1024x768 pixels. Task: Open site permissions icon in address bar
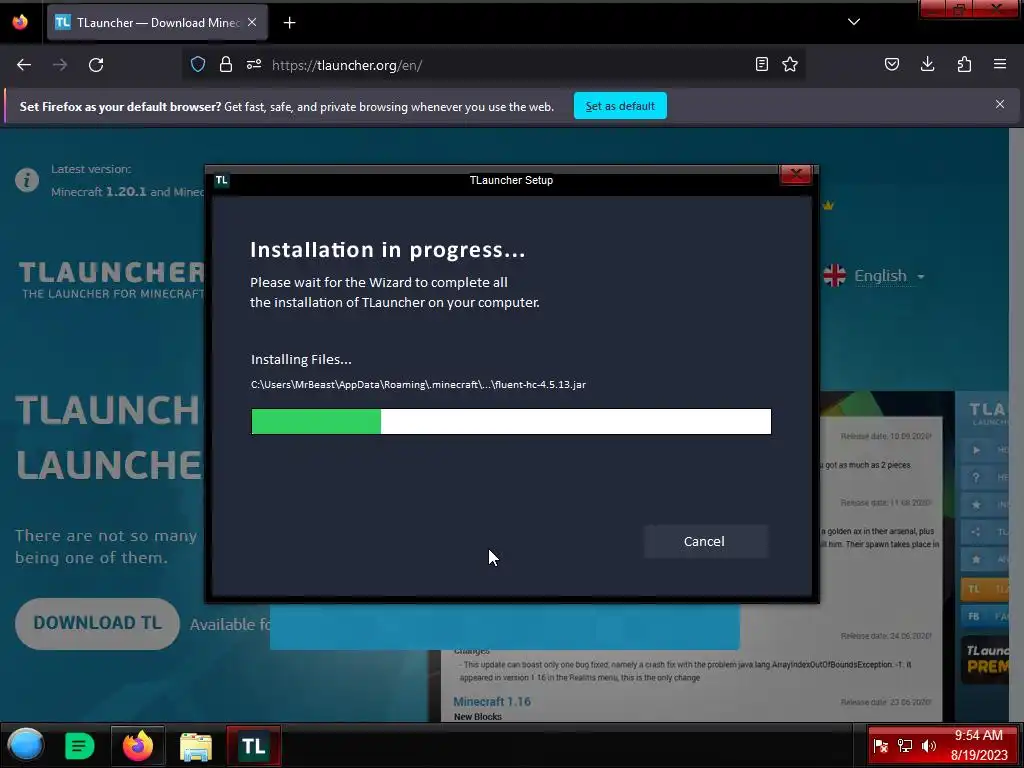pyautogui.click(x=253, y=64)
